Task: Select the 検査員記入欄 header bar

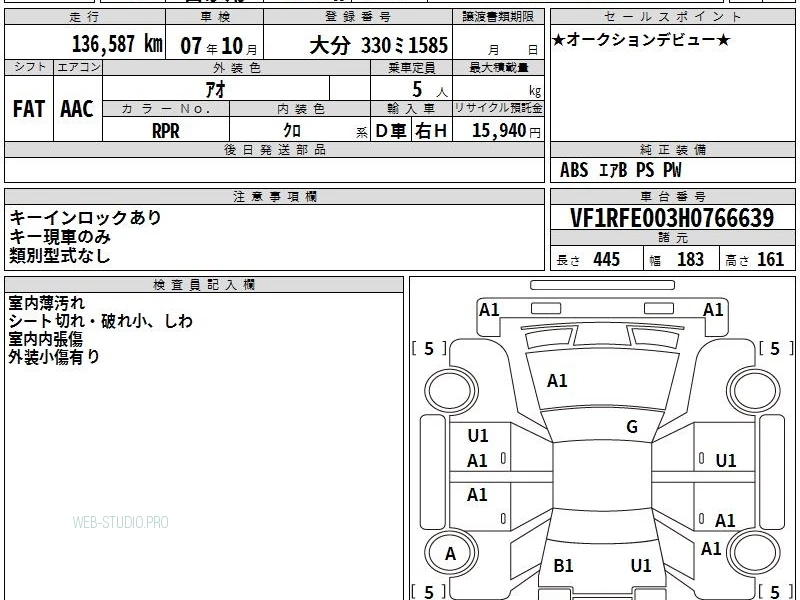Action: coord(204,285)
